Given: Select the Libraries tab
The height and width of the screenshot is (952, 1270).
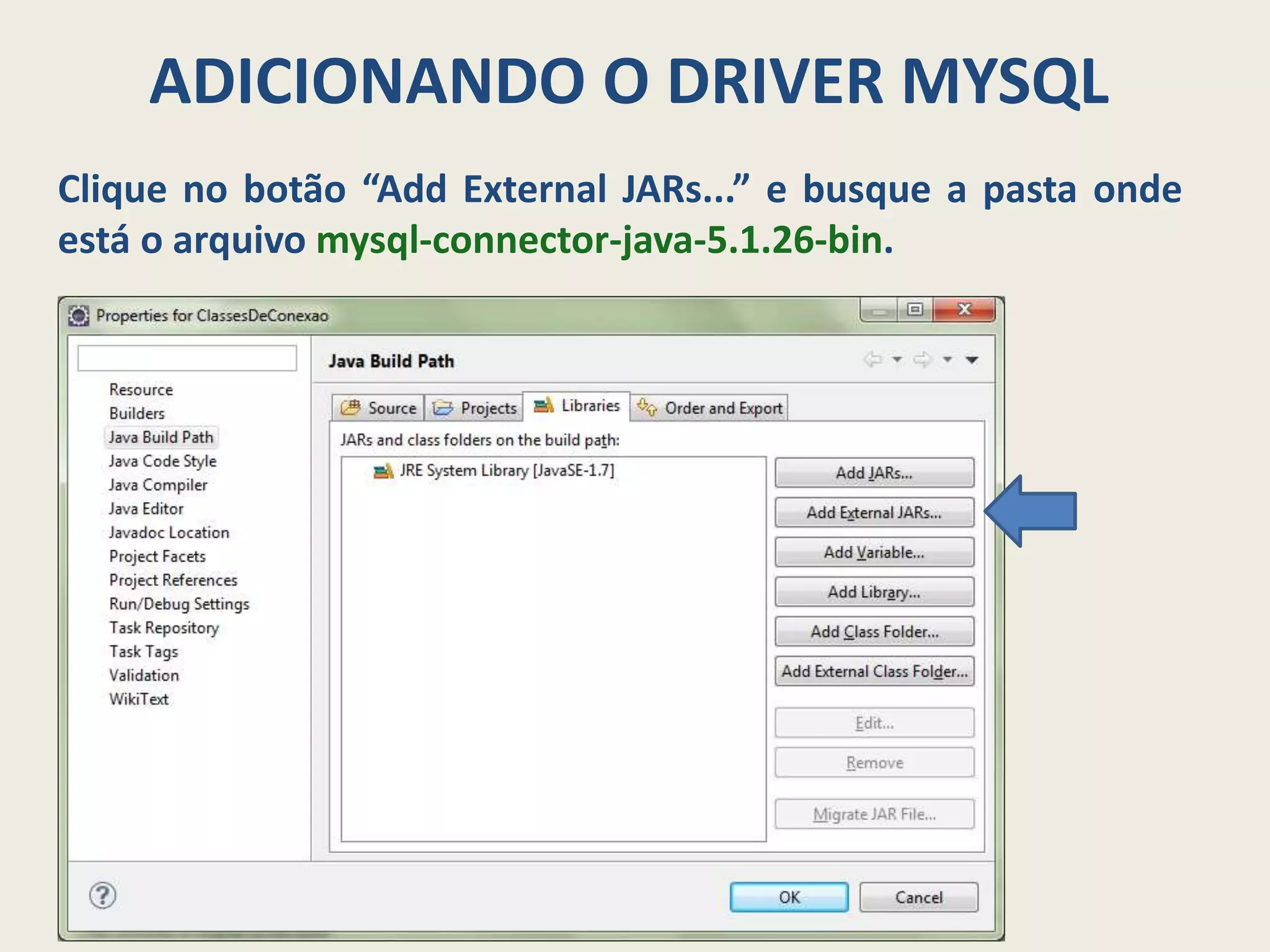Looking at the screenshot, I should click(x=577, y=406).
